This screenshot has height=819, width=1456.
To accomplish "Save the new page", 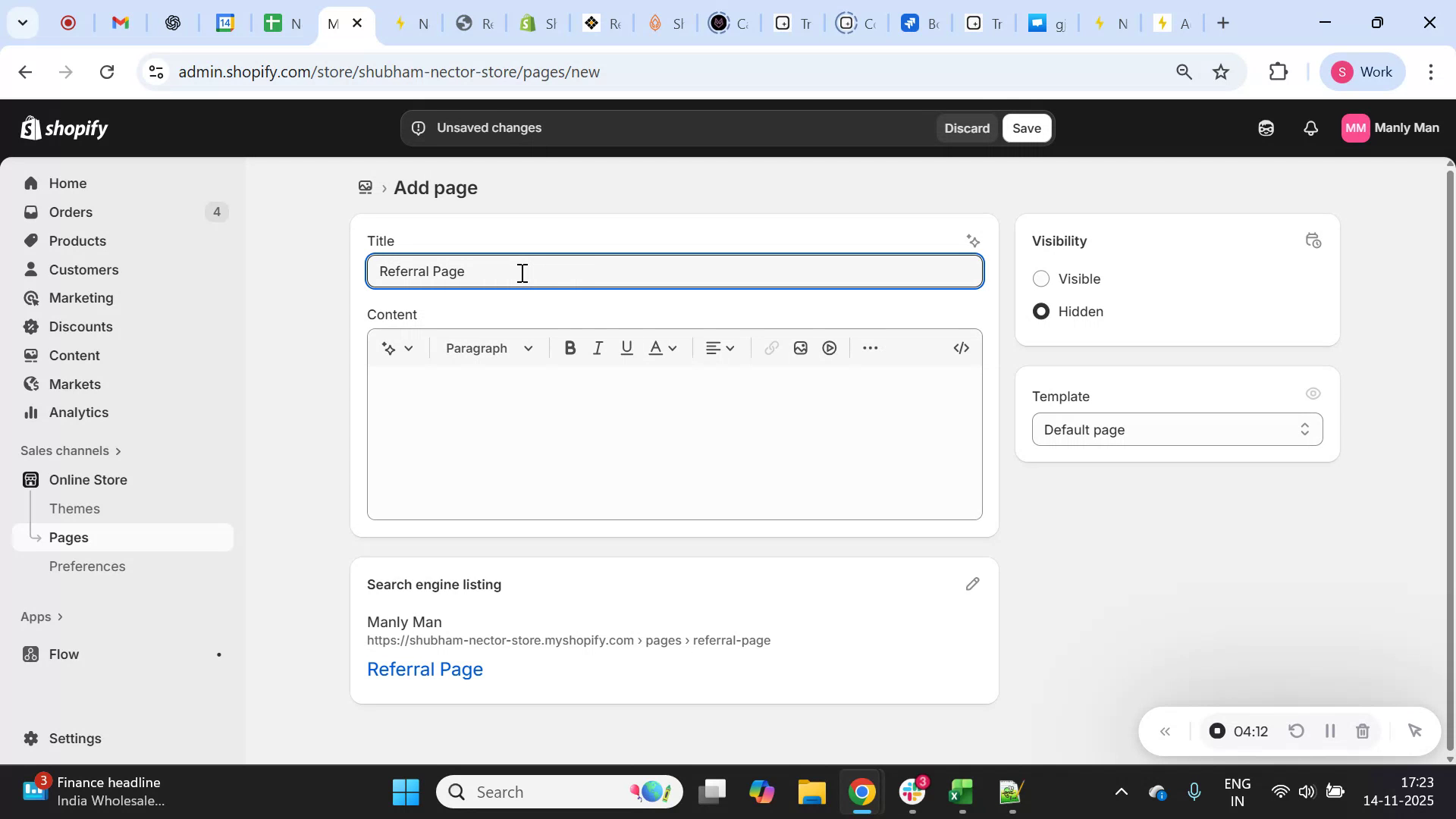I will click(1027, 127).
